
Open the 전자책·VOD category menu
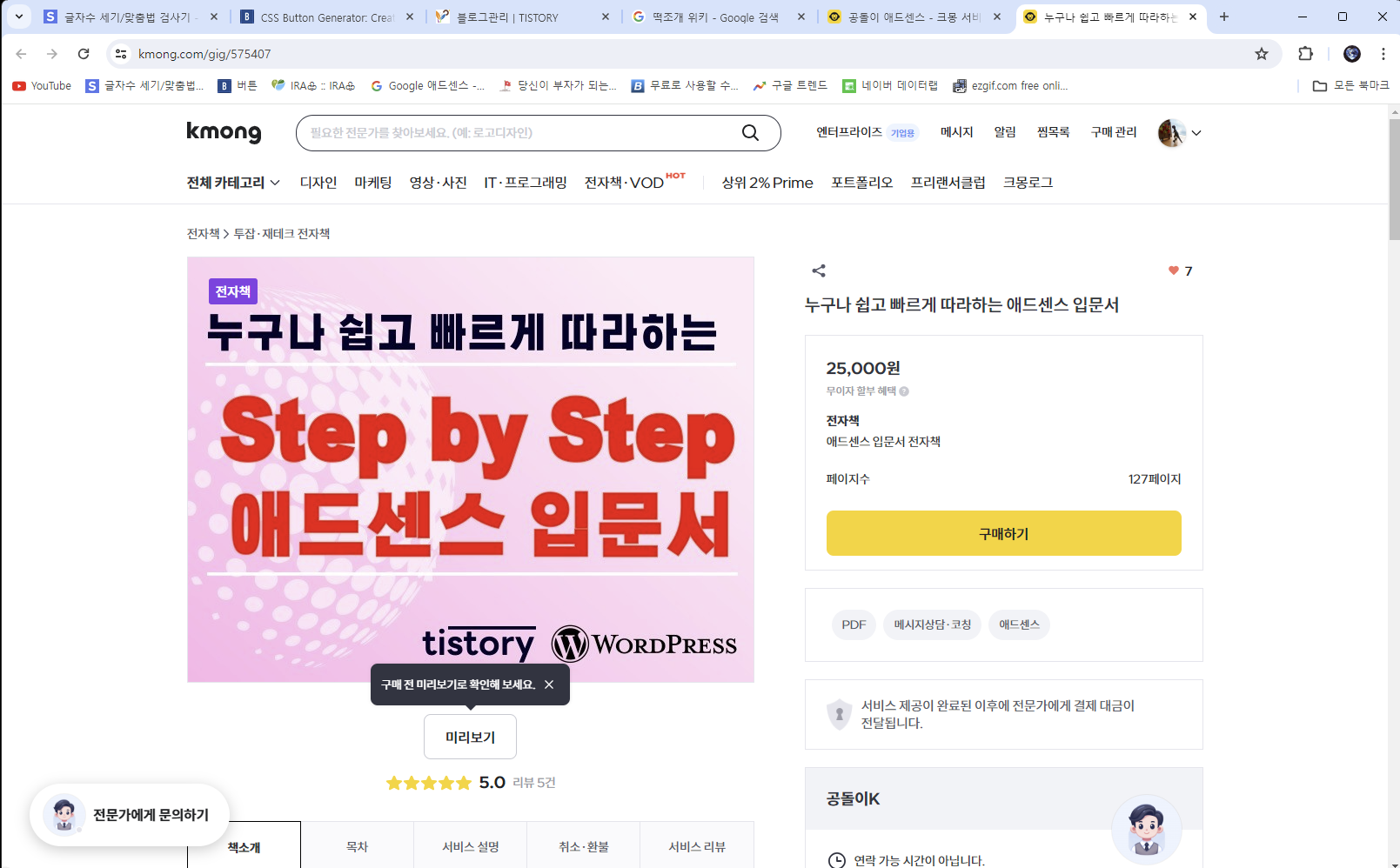625,183
